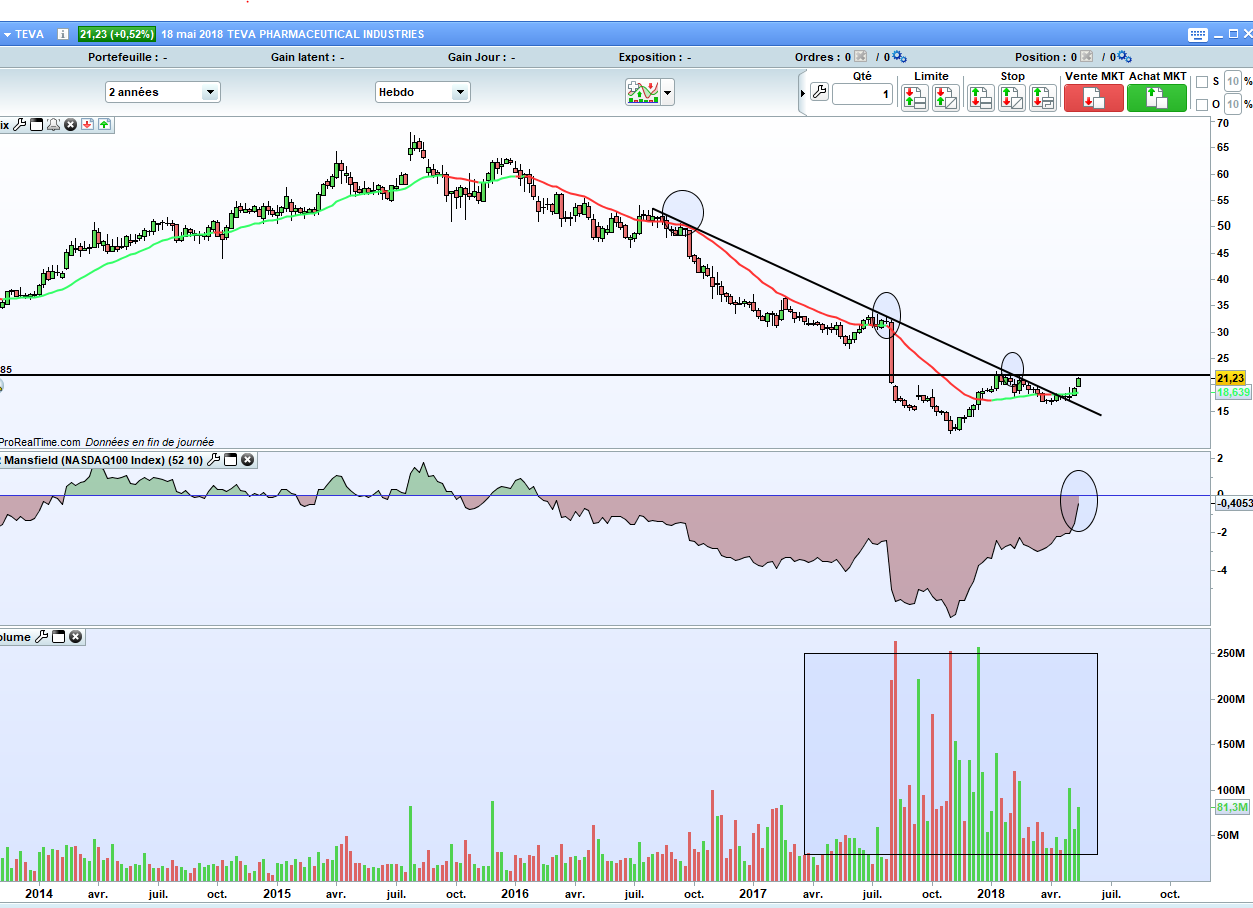Toggle the O checkbox
Viewport: 1253px width, 908px height.
[1201, 104]
